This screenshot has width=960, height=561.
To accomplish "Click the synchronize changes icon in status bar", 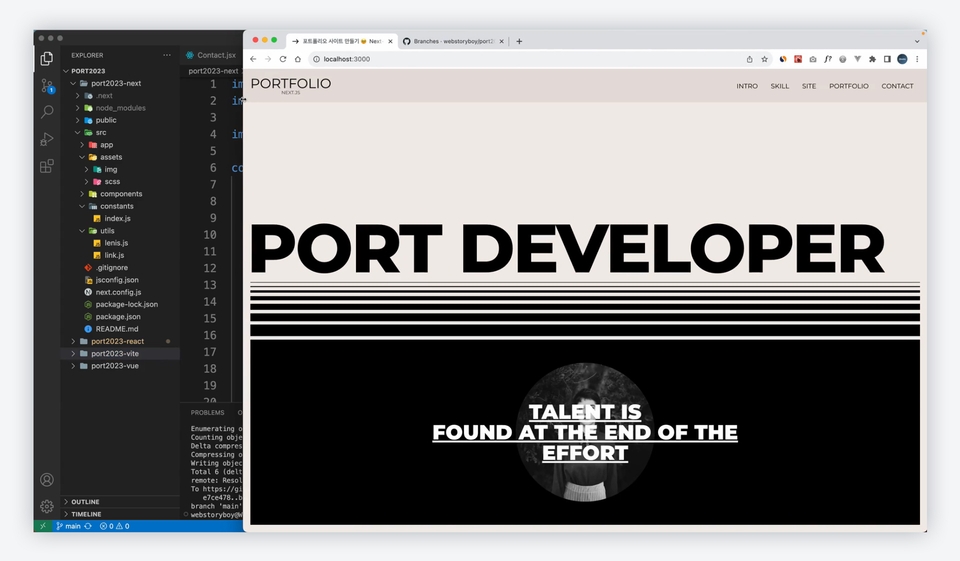I will coord(88,526).
